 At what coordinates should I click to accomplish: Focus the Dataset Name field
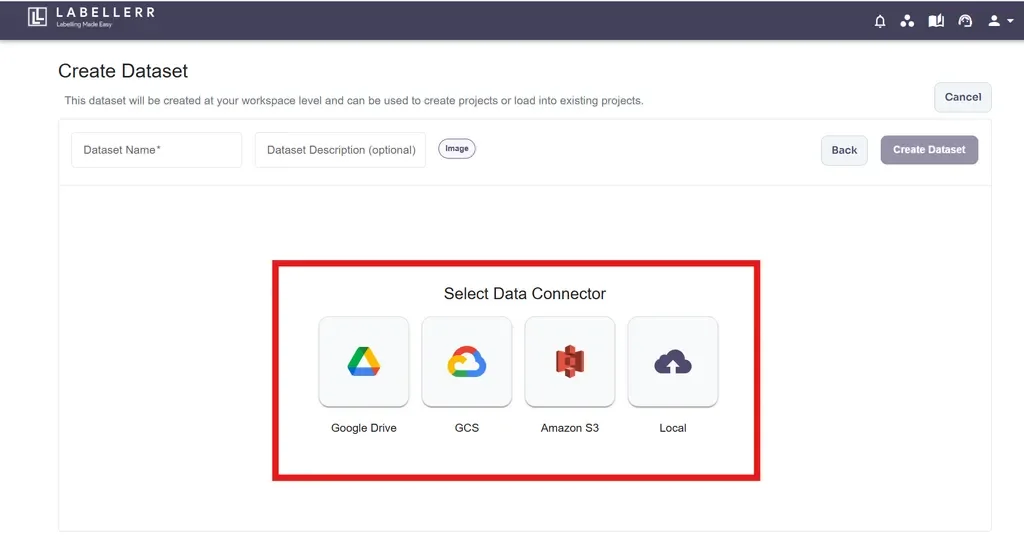tap(157, 150)
